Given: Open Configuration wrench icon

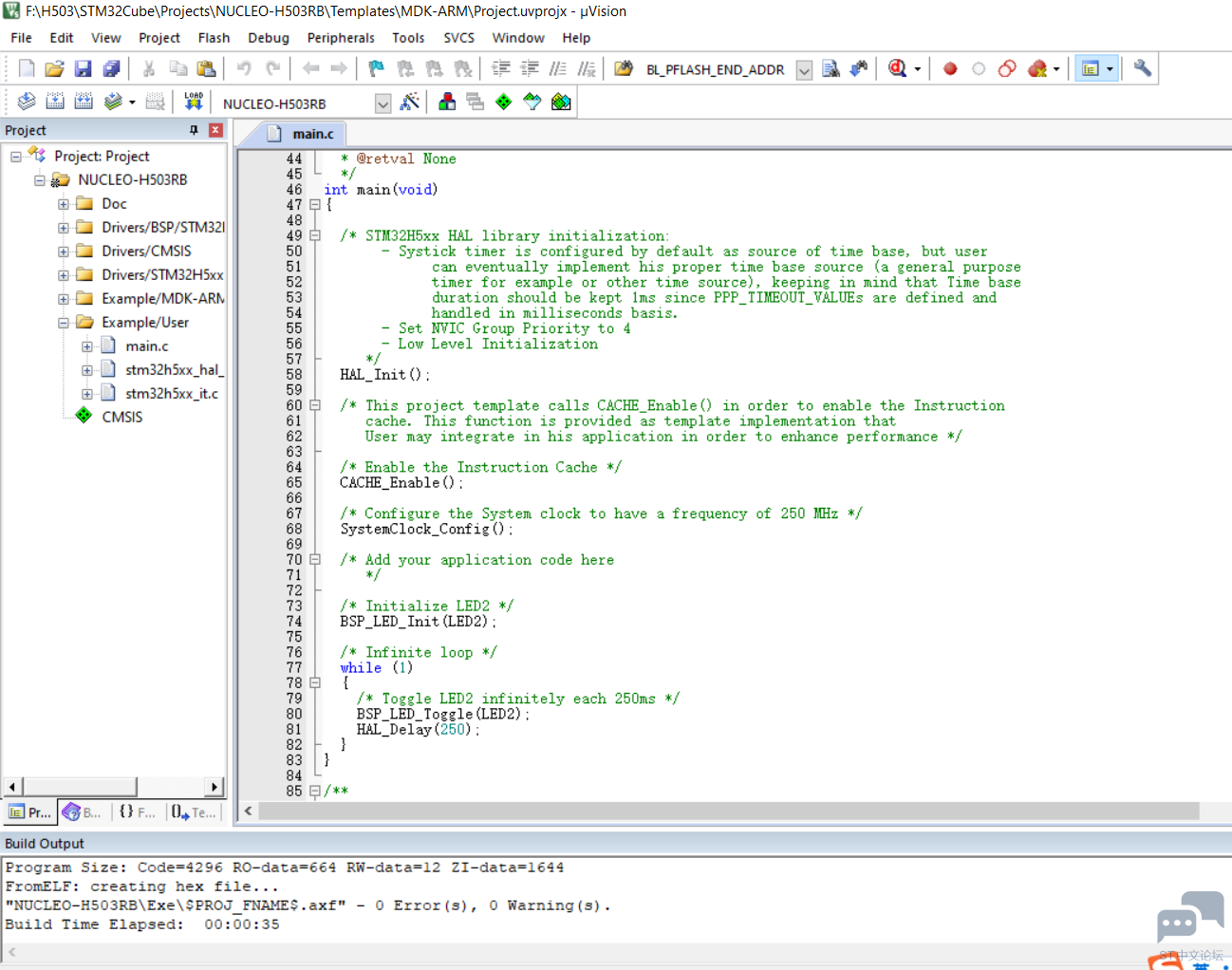Looking at the screenshot, I should click(x=1143, y=68).
